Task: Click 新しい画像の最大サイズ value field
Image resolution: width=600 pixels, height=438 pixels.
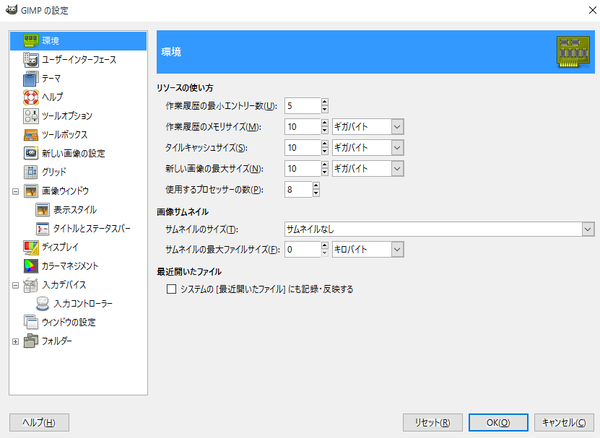Action: click(302, 169)
